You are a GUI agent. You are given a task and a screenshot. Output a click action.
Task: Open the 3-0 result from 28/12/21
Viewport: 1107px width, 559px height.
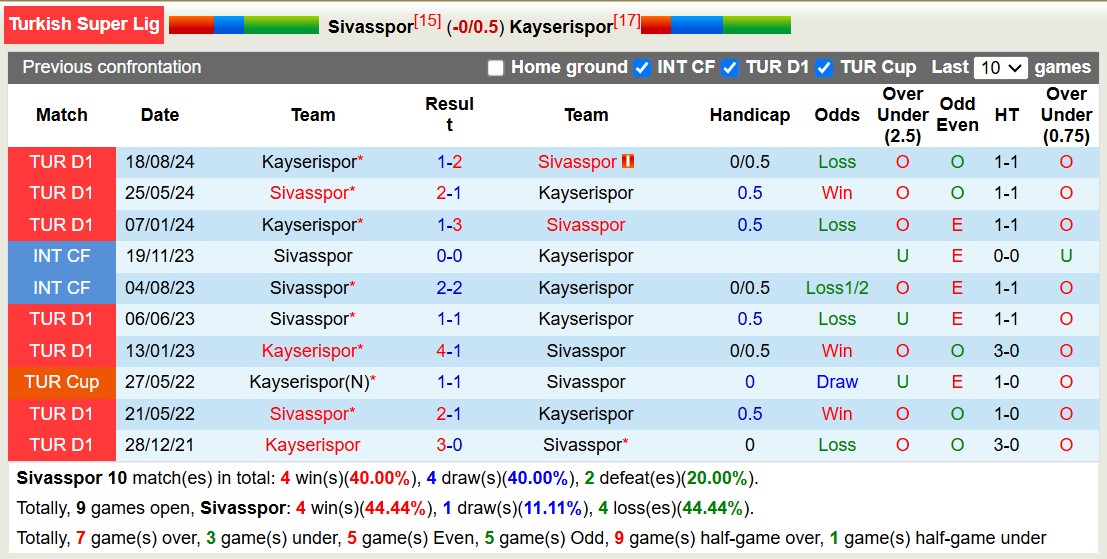point(449,445)
